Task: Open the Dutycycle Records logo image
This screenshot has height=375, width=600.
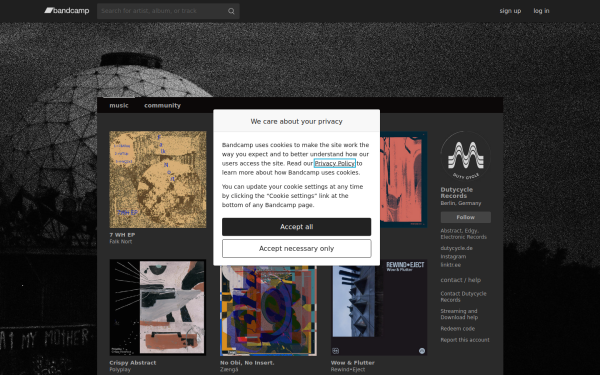Action: coord(465,156)
